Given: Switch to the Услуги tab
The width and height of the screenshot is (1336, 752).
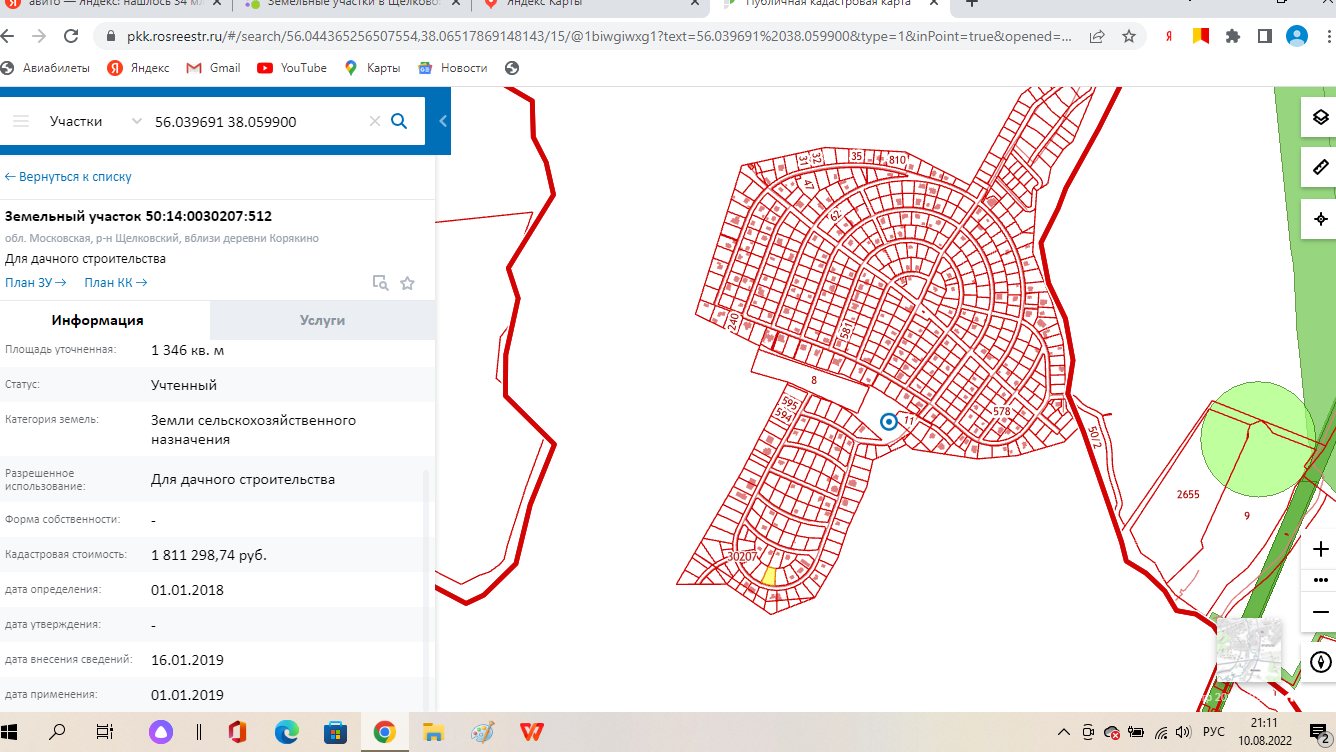Looking at the screenshot, I should [322, 320].
